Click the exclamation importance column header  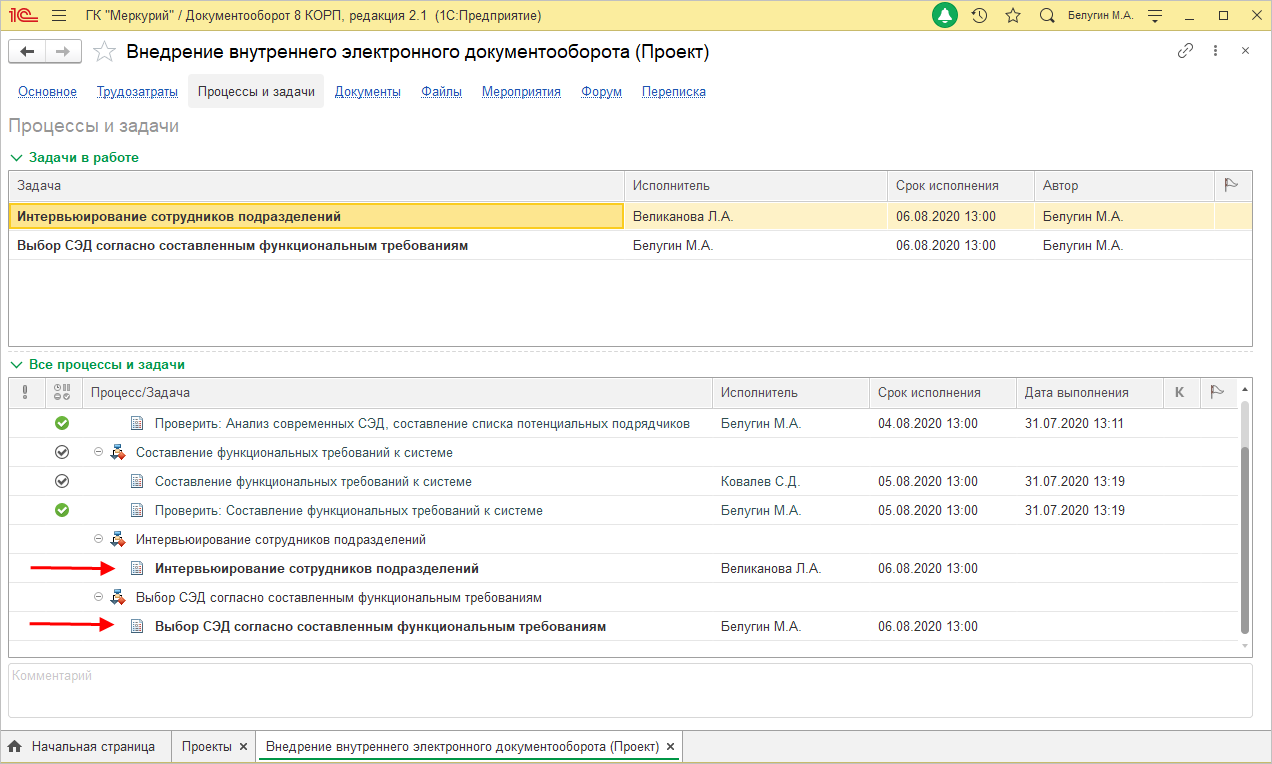click(26, 393)
